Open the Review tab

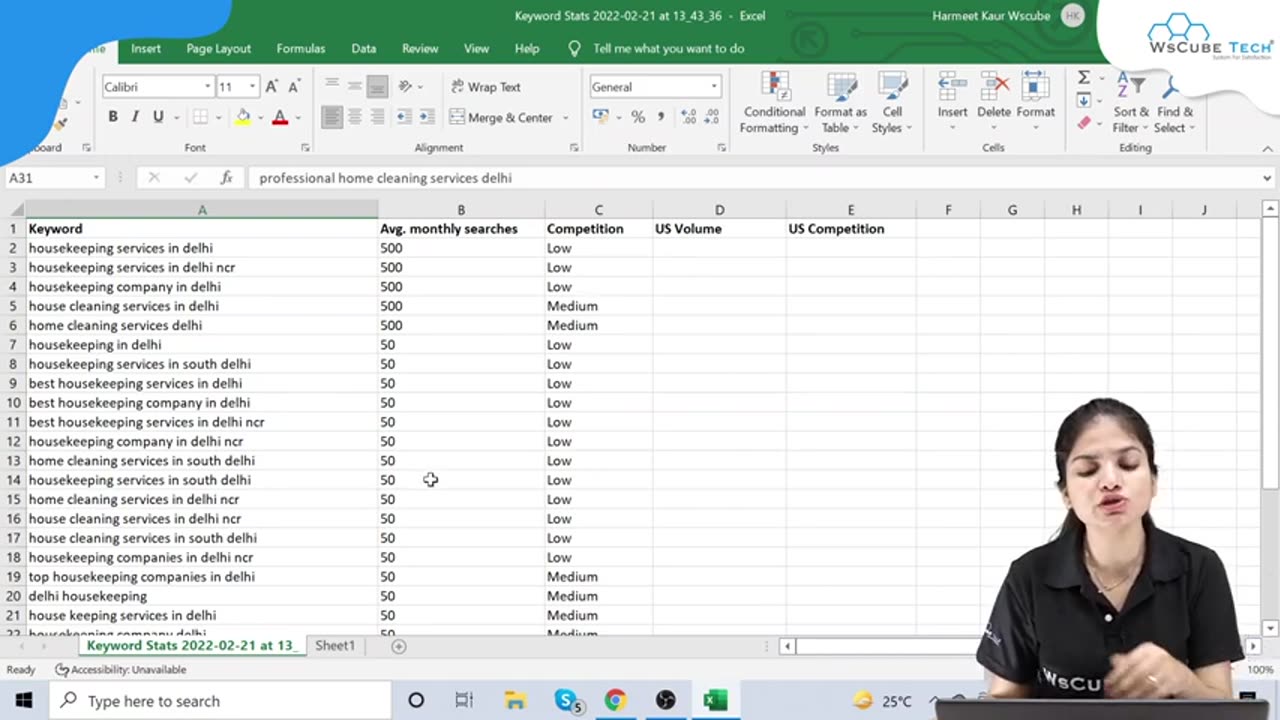[420, 48]
